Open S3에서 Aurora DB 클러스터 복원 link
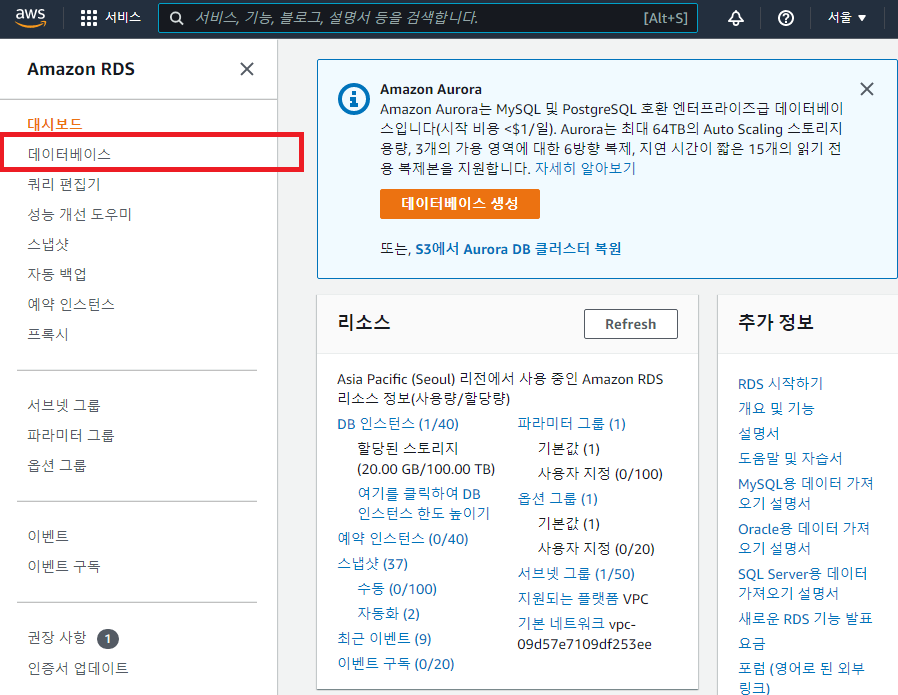The width and height of the screenshot is (898, 695). point(518,249)
